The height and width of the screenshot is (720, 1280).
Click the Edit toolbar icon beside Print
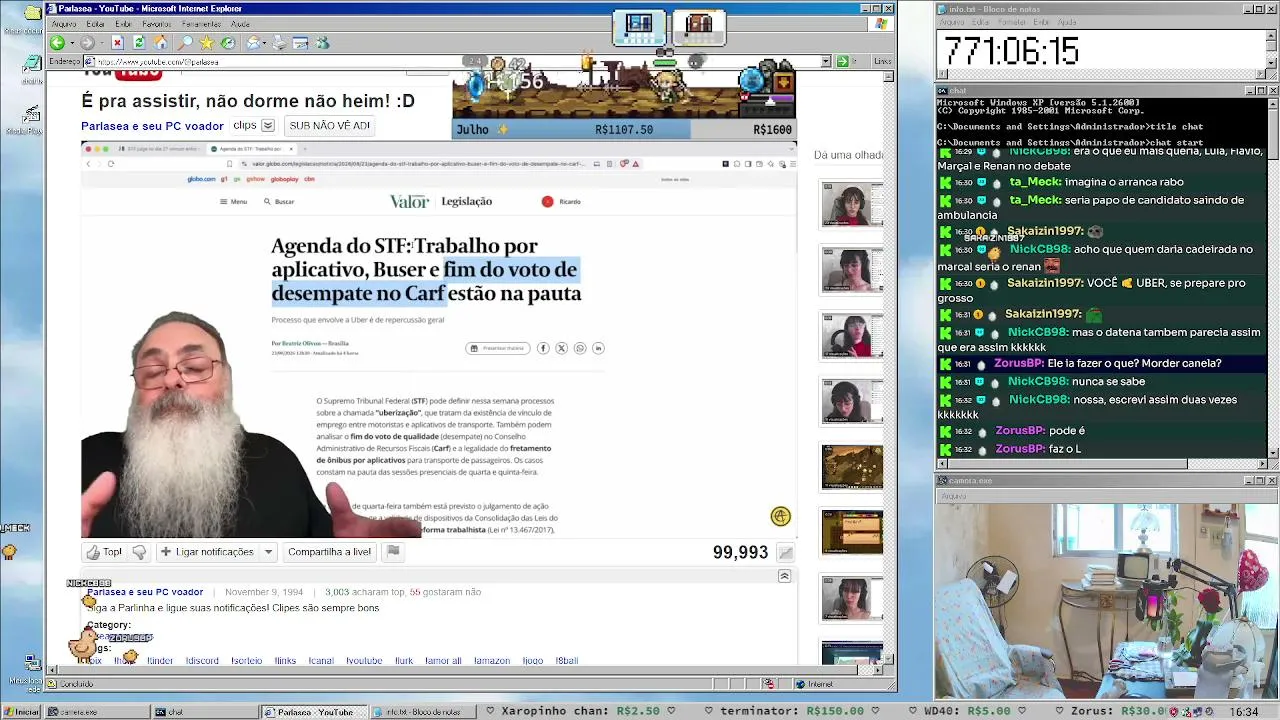click(300, 43)
